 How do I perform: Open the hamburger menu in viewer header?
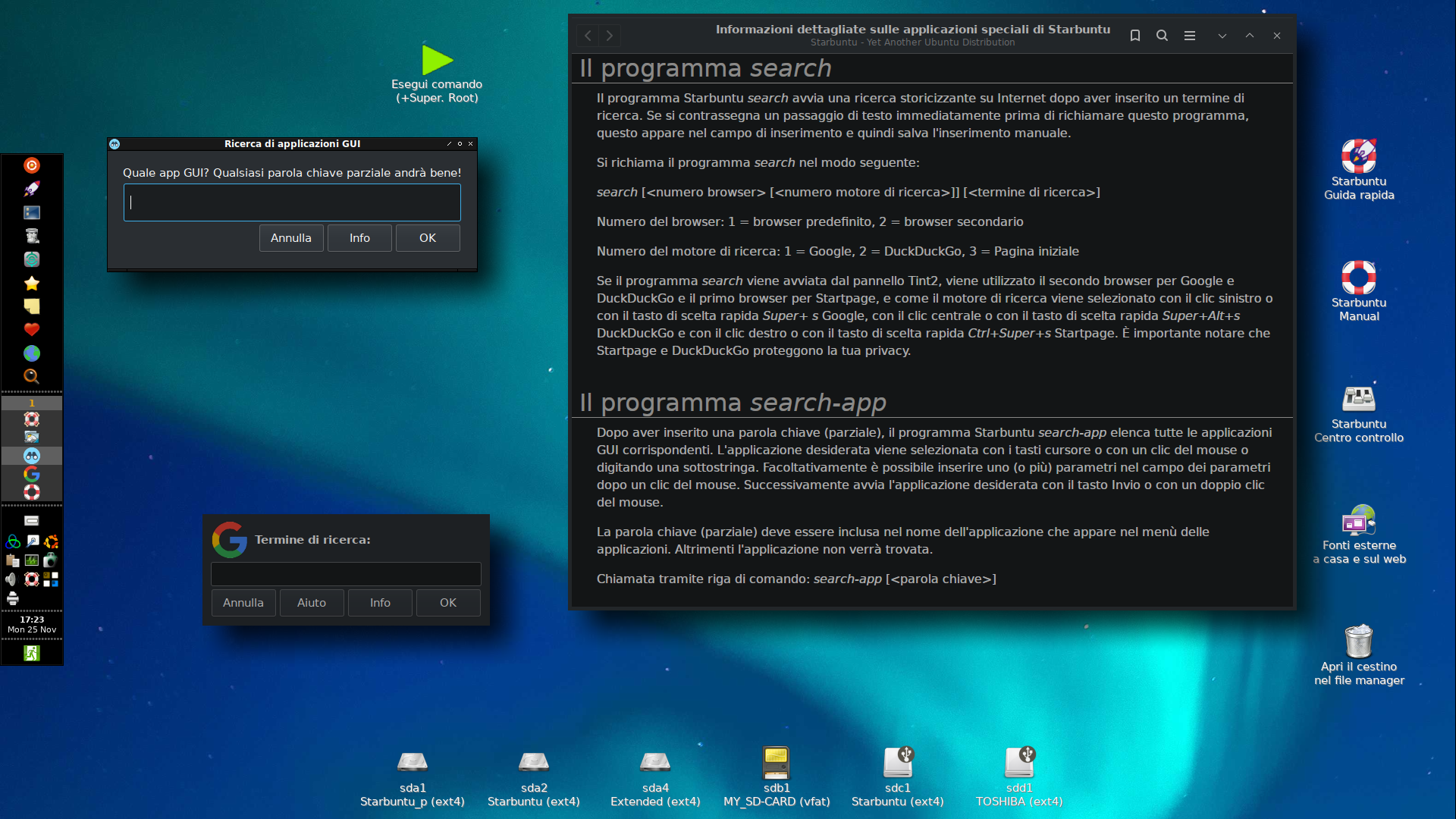[x=1190, y=36]
